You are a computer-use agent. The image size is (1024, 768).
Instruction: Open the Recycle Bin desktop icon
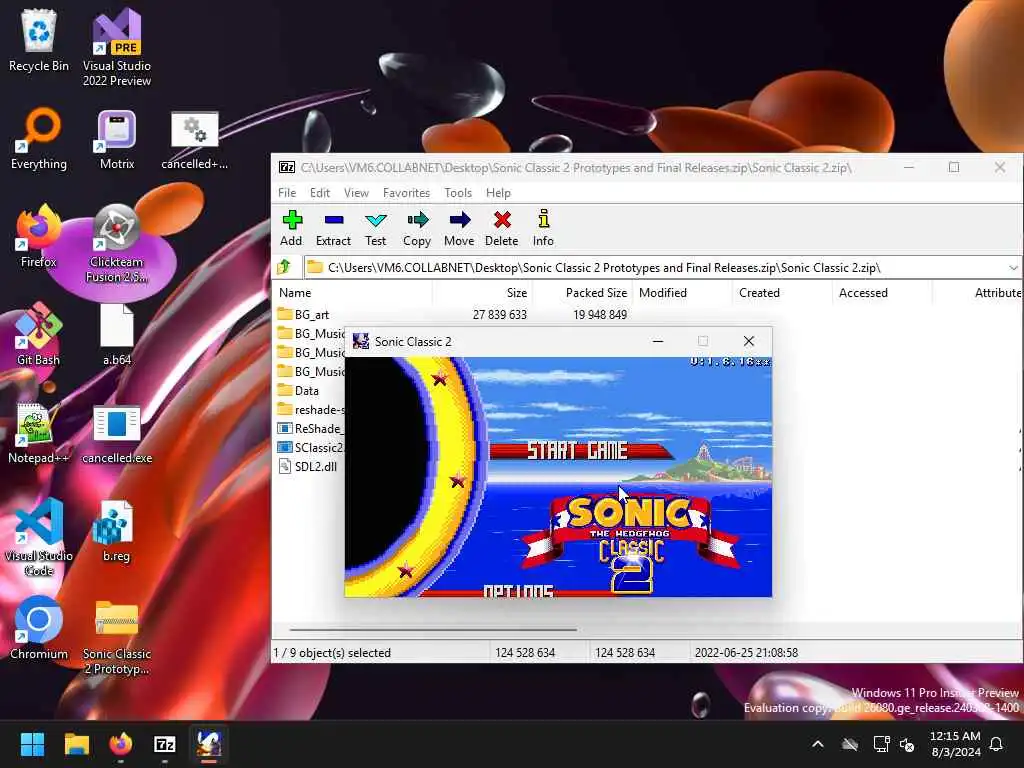click(x=39, y=41)
